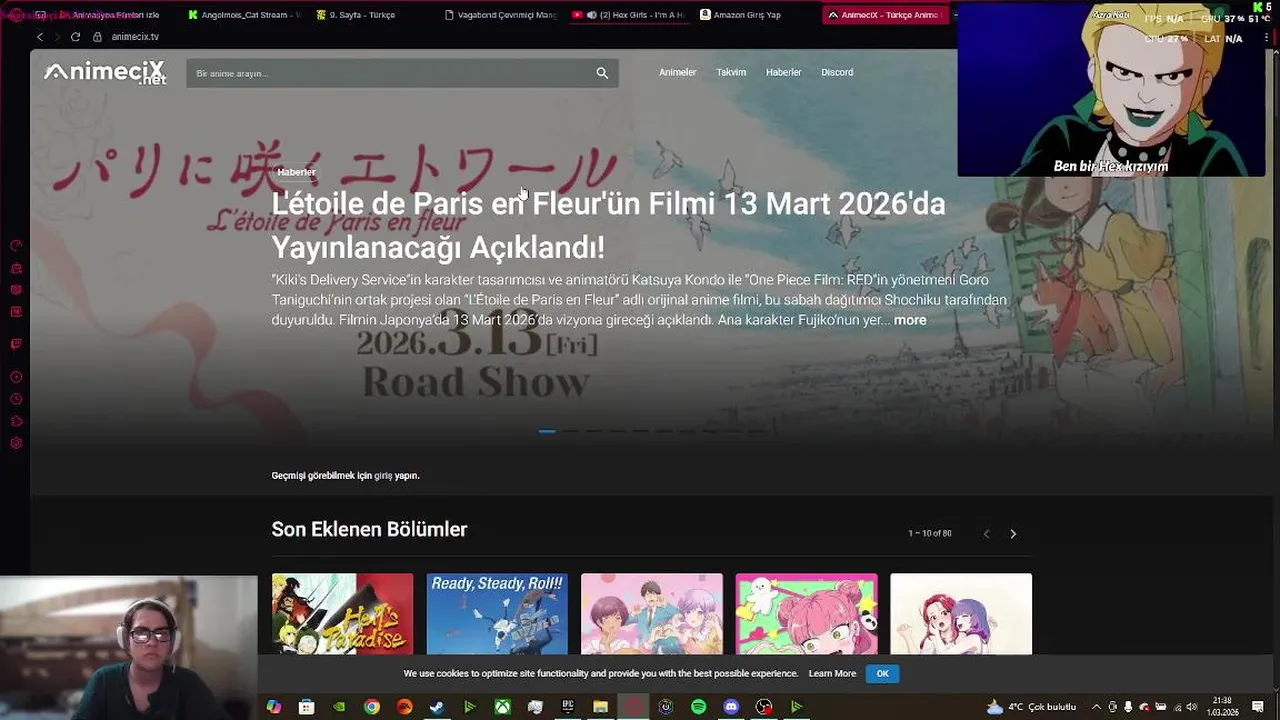This screenshot has height=720, width=1280.
Task: Open Epic Games from the taskbar
Action: click(x=568, y=707)
